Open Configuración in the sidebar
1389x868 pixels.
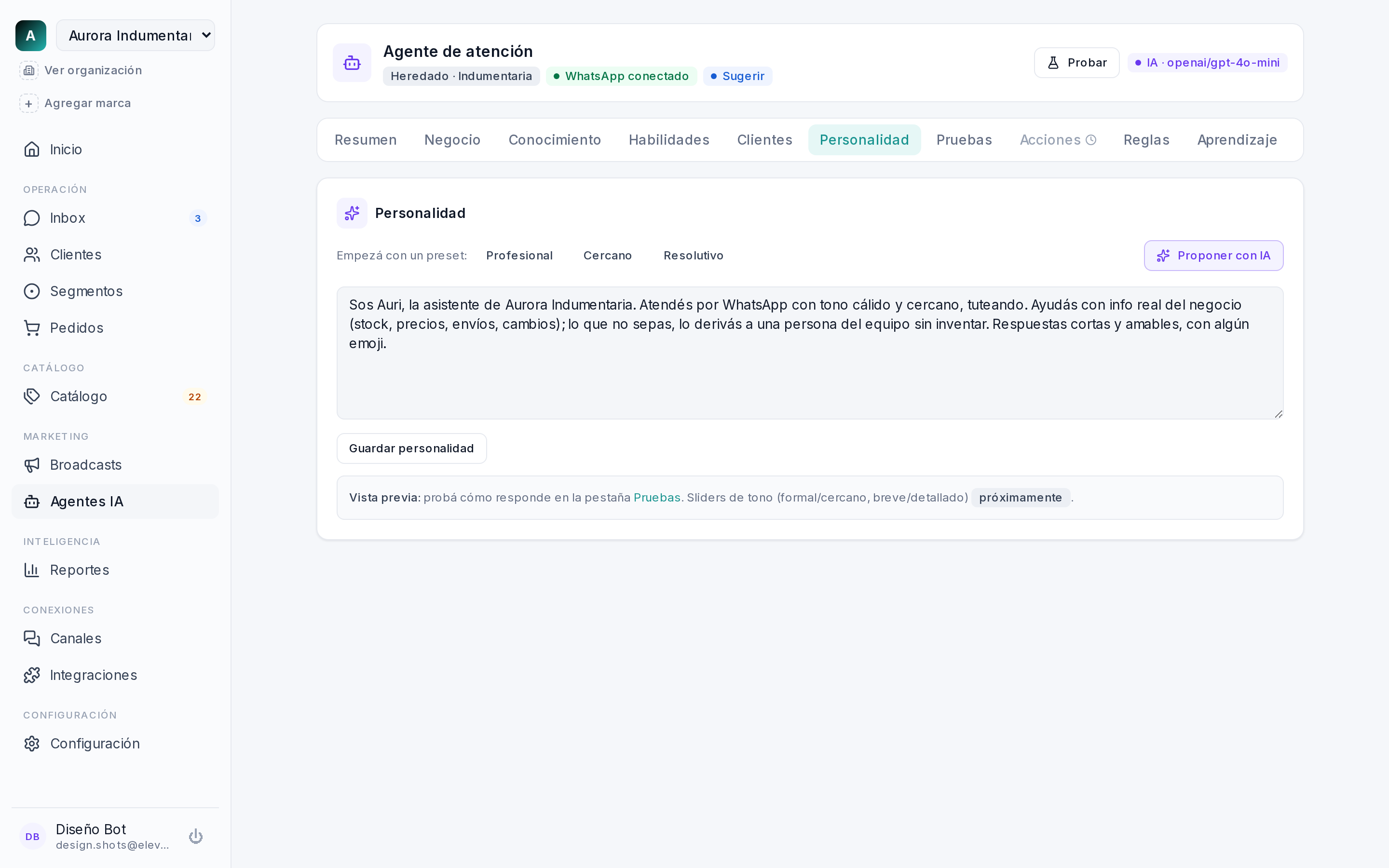(115, 744)
